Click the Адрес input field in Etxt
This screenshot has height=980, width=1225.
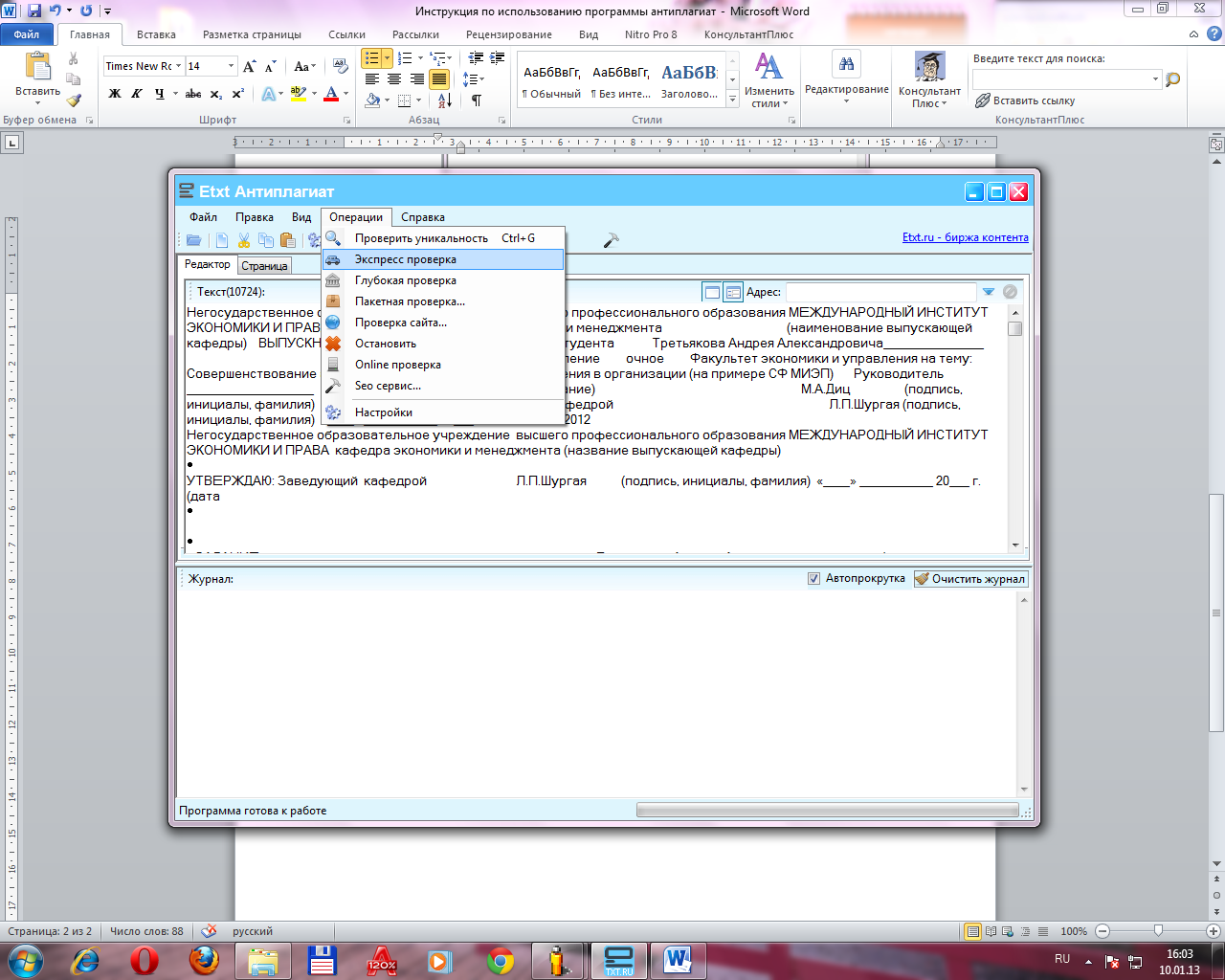click(x=880, y=292)
